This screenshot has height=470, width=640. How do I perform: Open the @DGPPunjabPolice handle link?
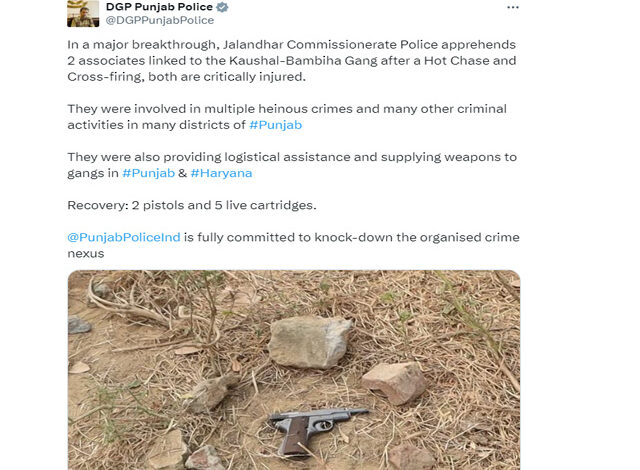[160, 20]
